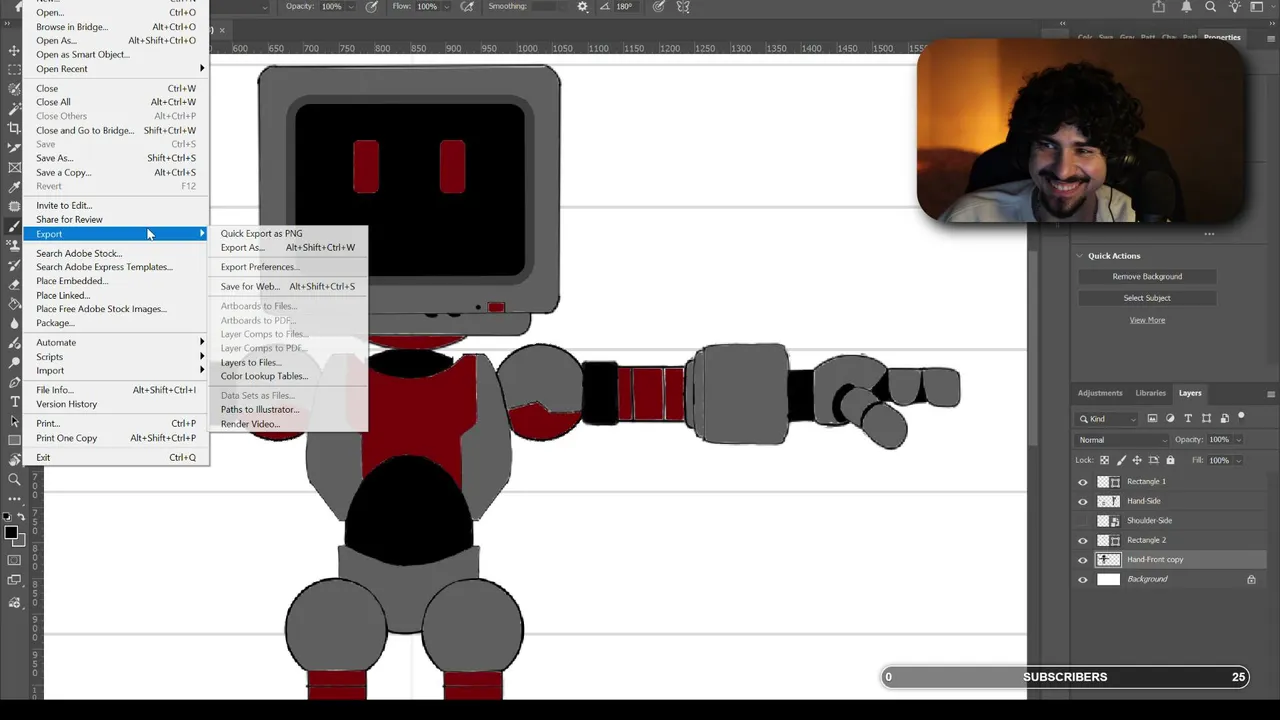Open the Layers panel menu
1280x720 pixels.
click(1270, 394)
